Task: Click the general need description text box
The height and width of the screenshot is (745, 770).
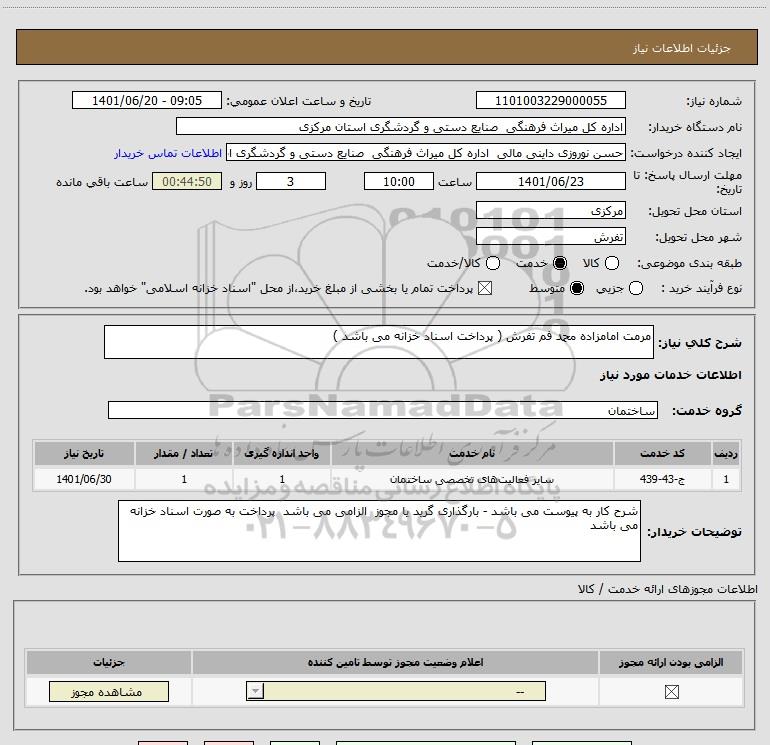Action: 379,342
